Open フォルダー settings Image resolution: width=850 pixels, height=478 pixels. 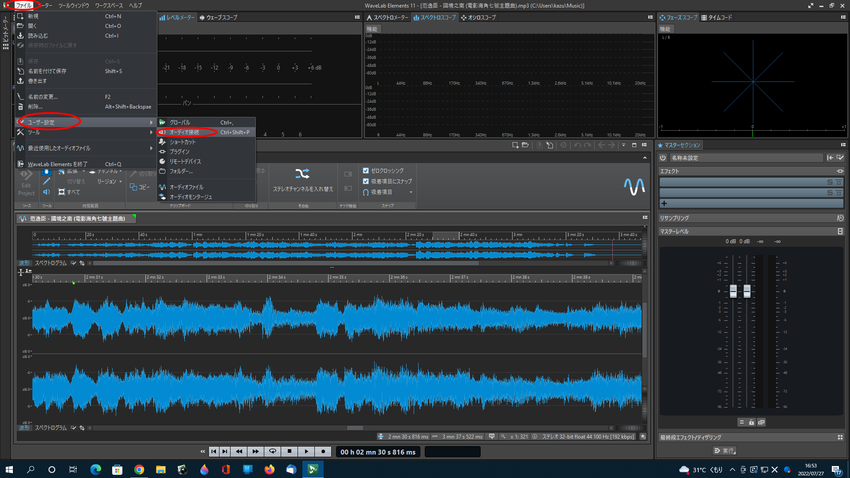(206, 171)
